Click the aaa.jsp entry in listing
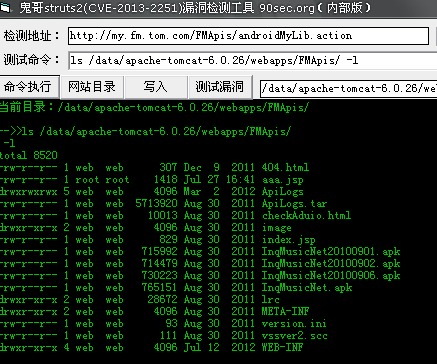The height and width of the screenshot is (364, 437). click(282, 180)
